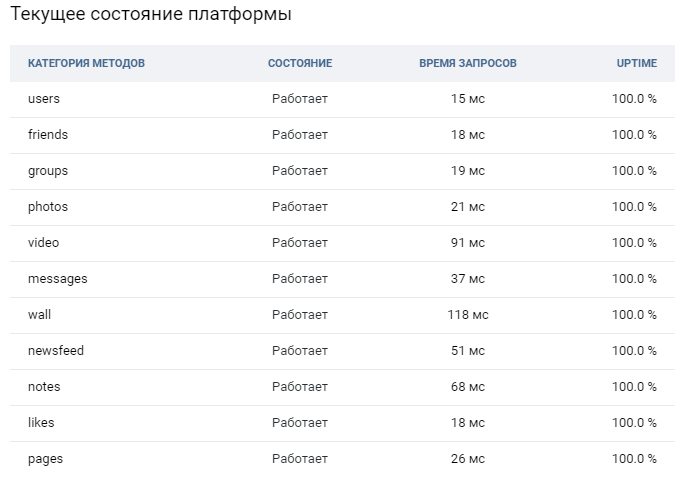Select the 'messages' category
Screen dimensions: 689x493
57,279
